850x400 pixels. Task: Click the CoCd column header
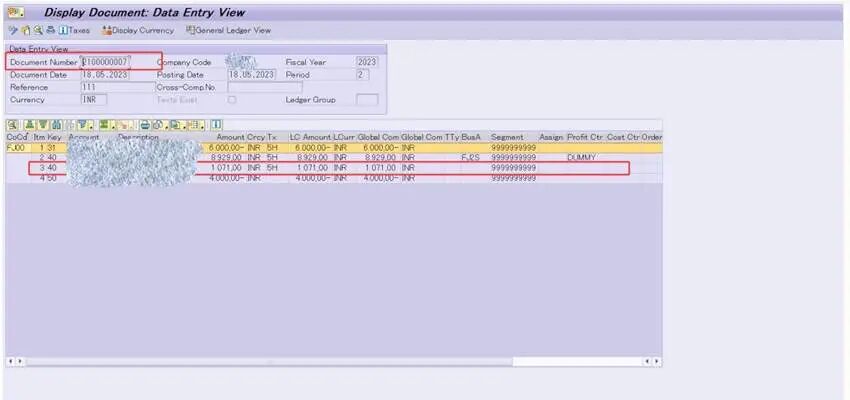click(x=17, y=138)
